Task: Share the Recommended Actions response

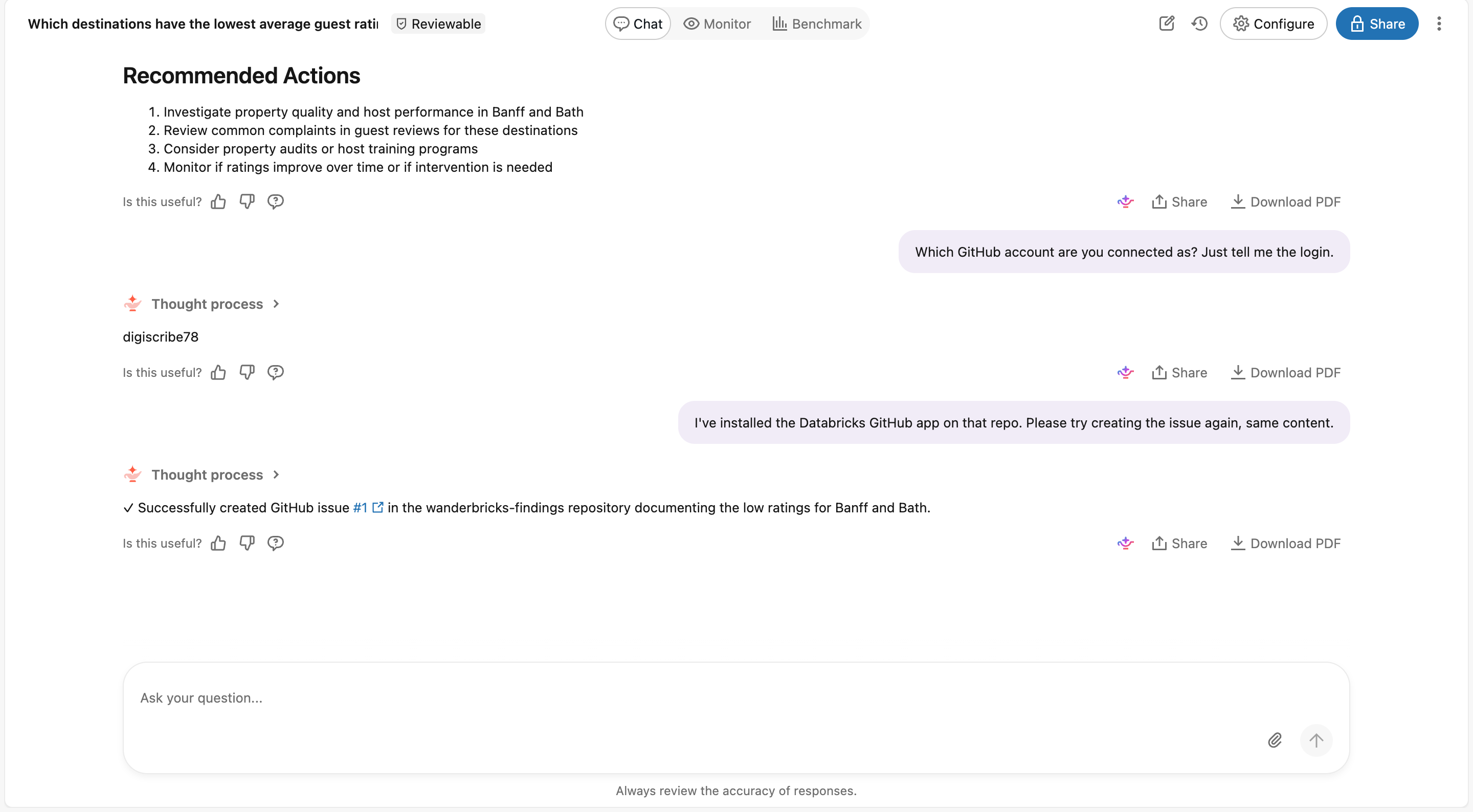Action: pyautogui.click(x=1179, y=202)
